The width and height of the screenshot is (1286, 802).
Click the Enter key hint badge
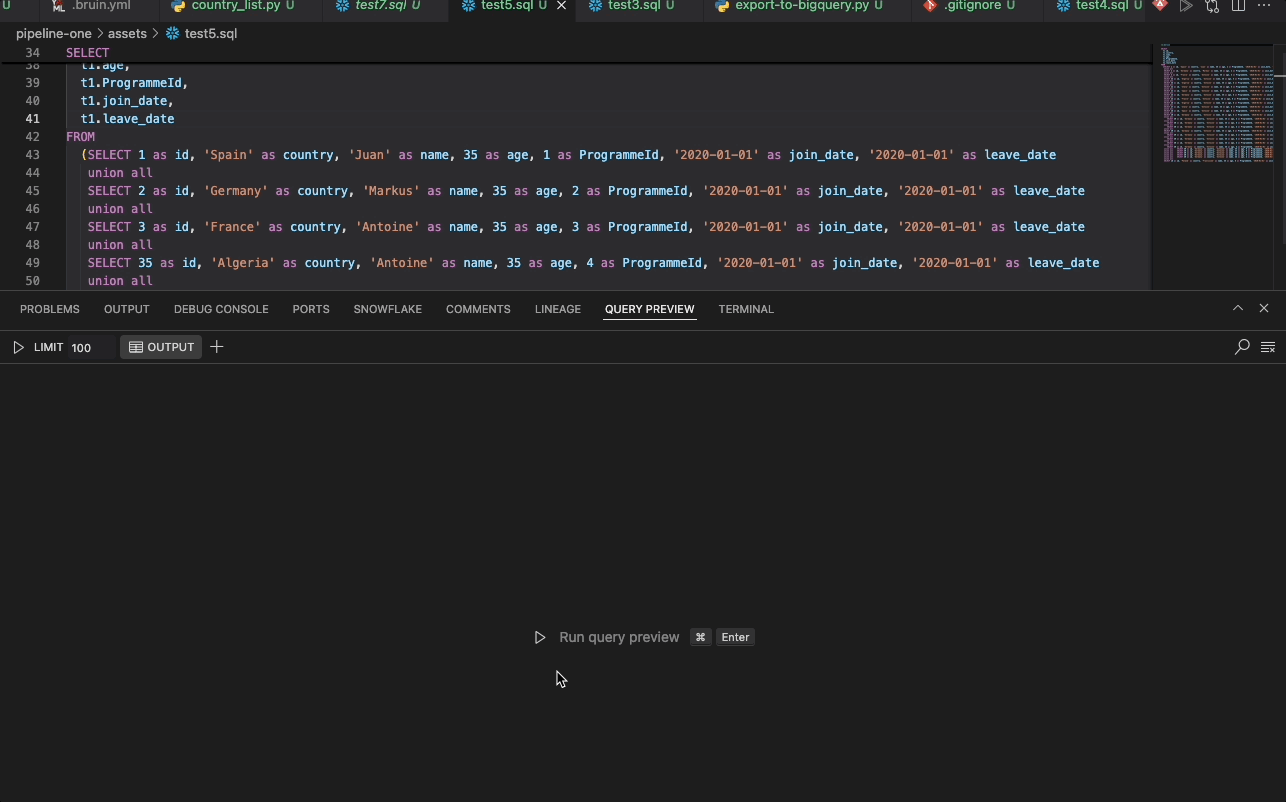click(735, 637)
